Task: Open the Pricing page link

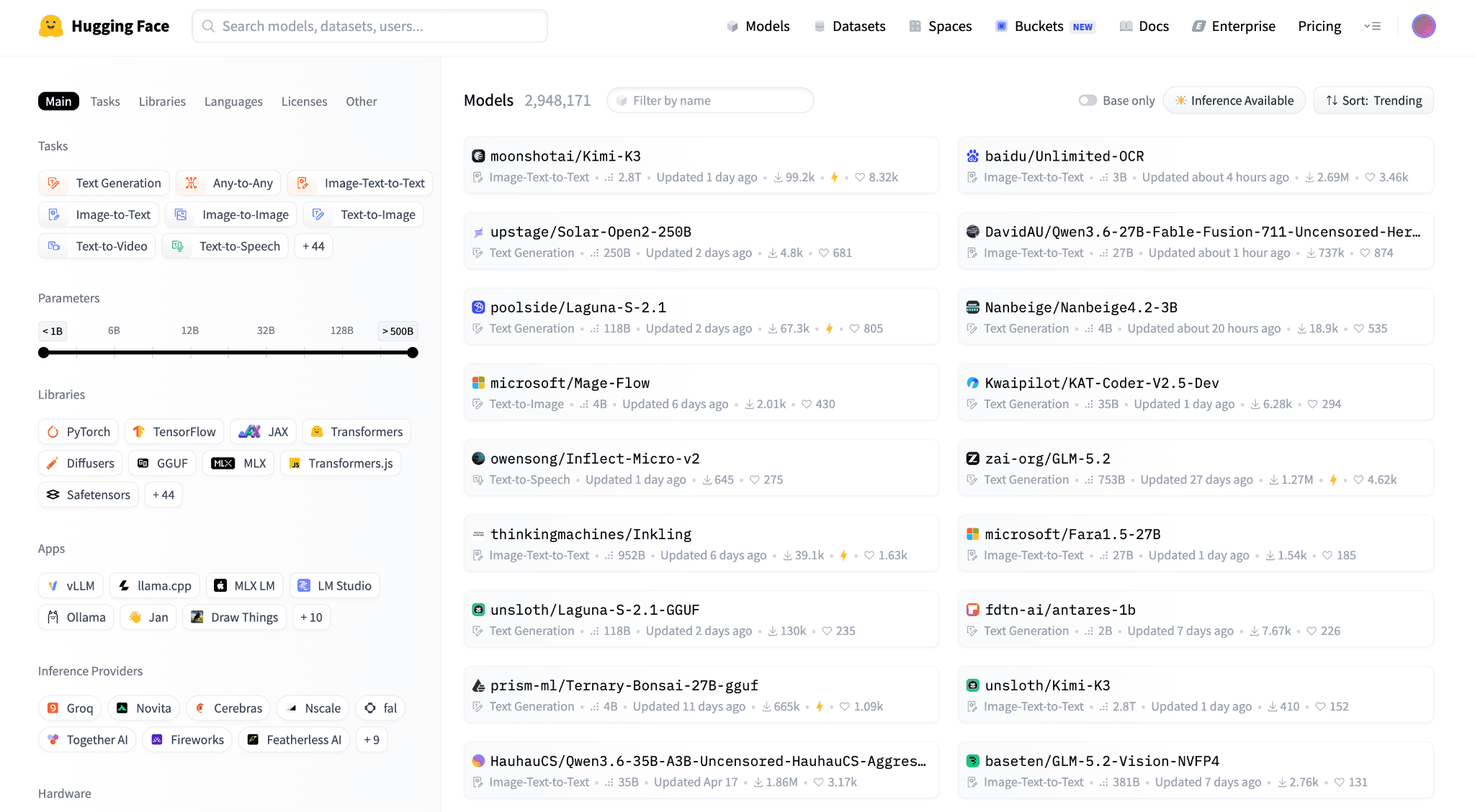Action: coord(1319,26)
